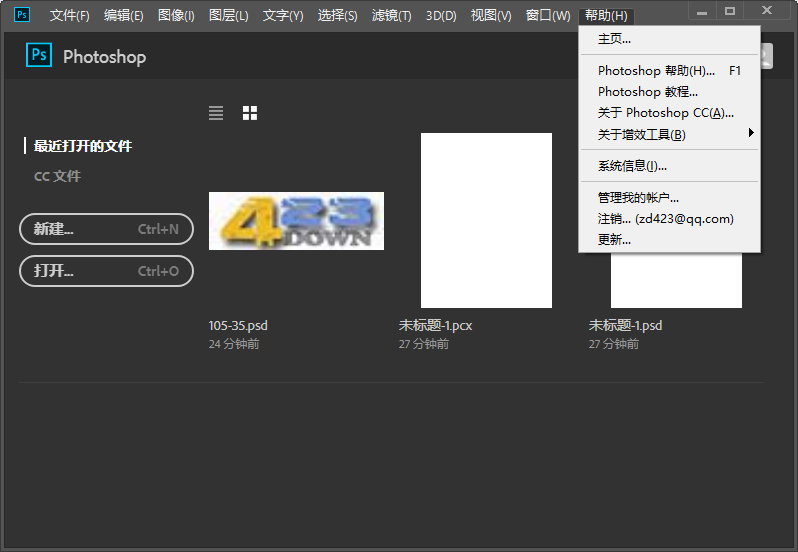Minimize the Photoshop window
This screenshot has width=798, height=552.
pyautogui.click(x=702, y=12)
